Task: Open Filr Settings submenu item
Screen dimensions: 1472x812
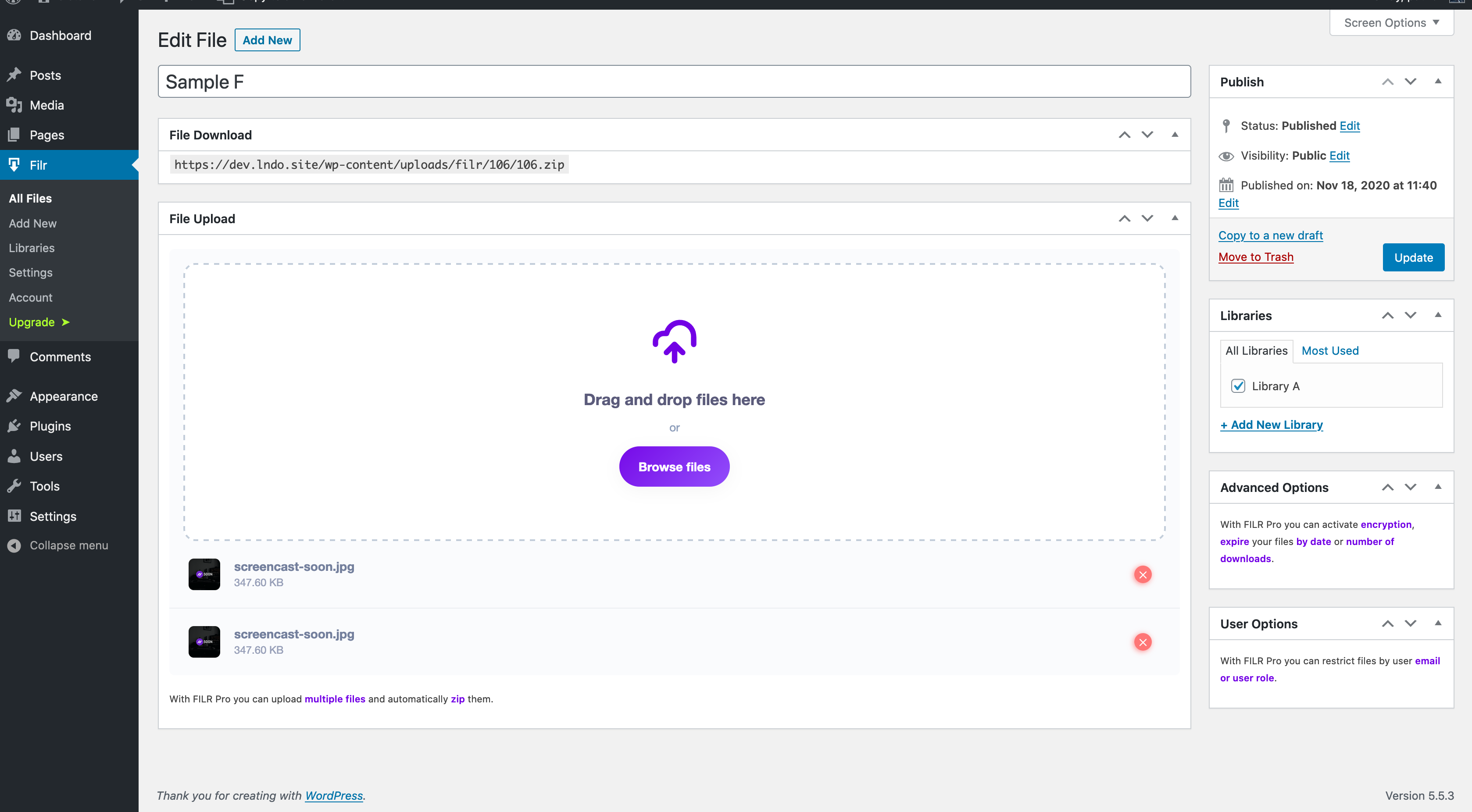Action: (x=30, y=272)
